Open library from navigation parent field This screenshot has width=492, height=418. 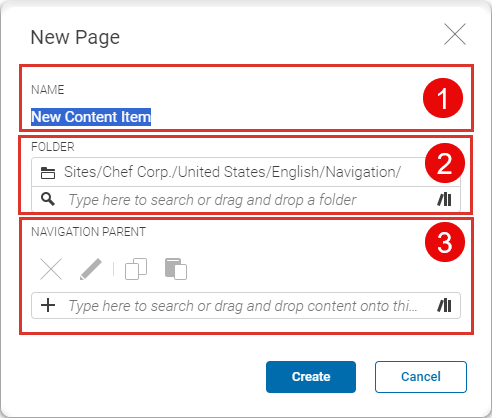(444, 305)
